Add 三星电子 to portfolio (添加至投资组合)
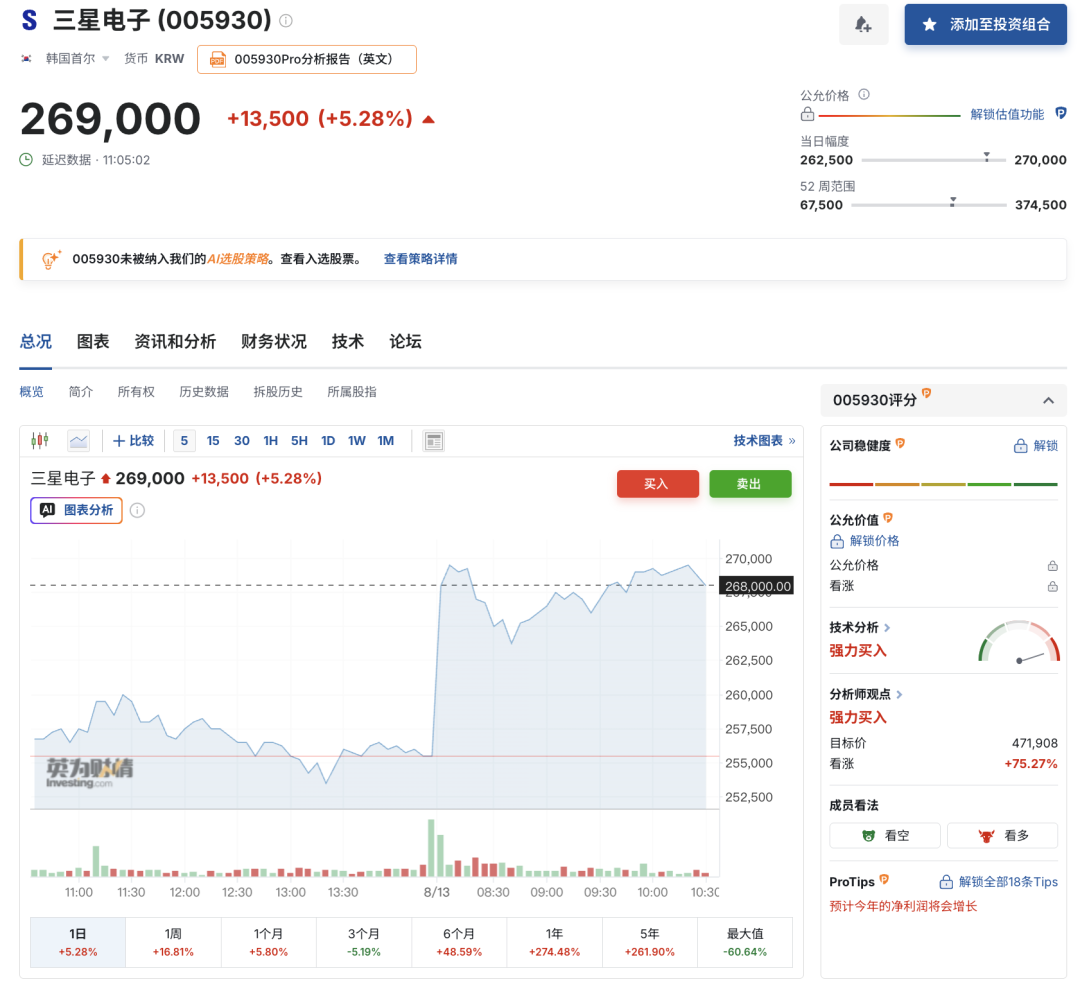The width and height of the screenshot is (1080, 989). (985, 25)
